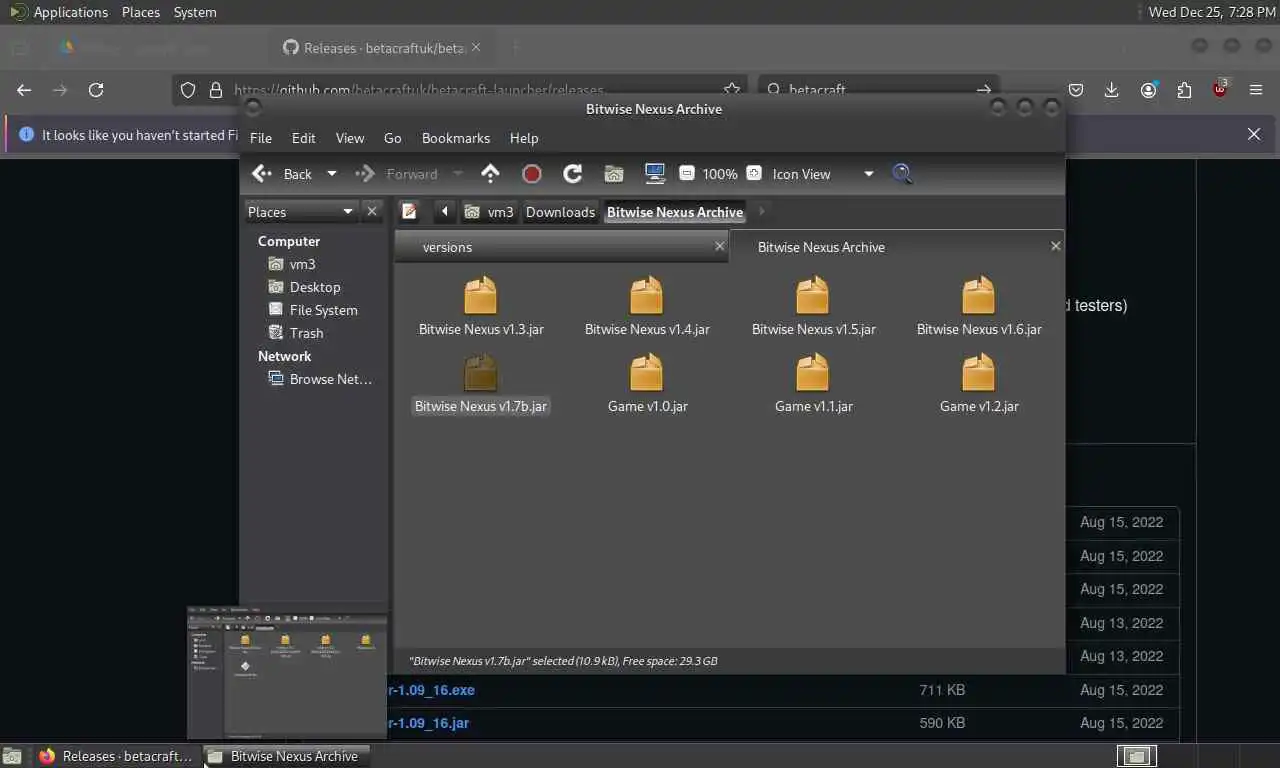This screenshot has height=768, width=1280.
Task: Click the clock in the top panel
Action: tap(1211, 12)
